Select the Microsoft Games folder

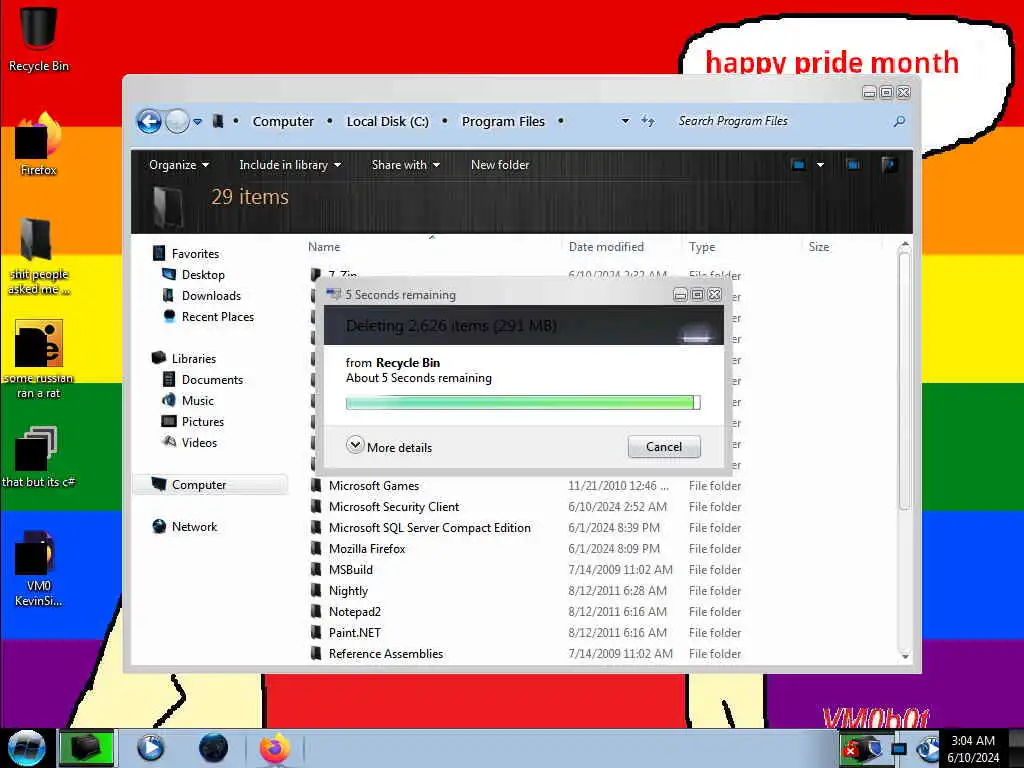tap(374, 486)
